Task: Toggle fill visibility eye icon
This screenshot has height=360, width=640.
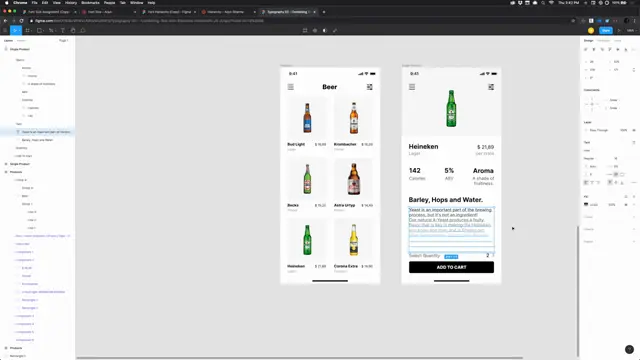Action: (x=626, y=204)
